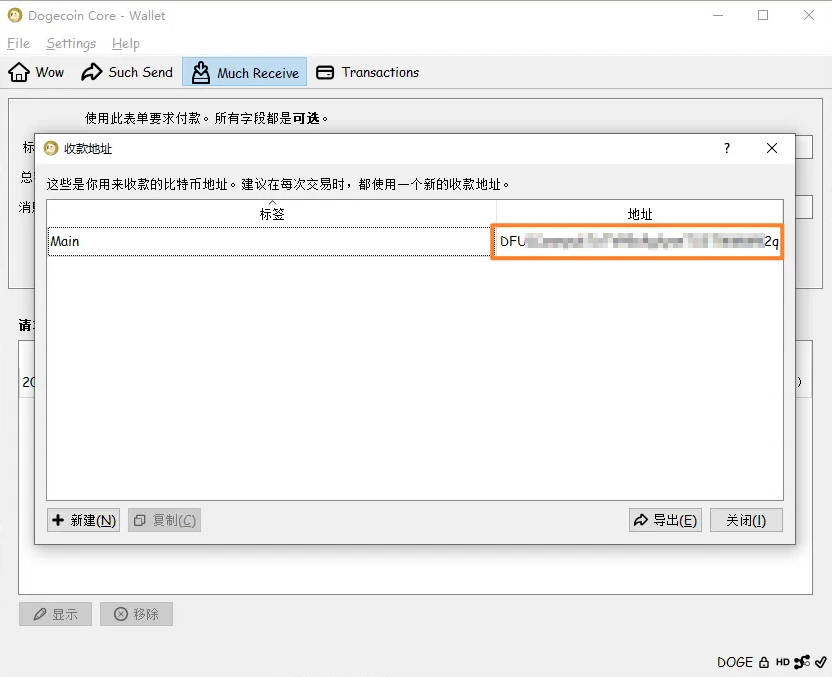
Task: Click the 新建(N) button
Action: click(x=83, y=520)
